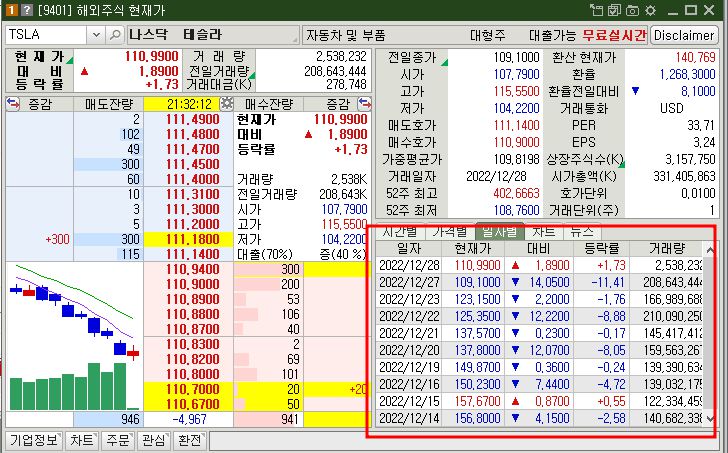Click the pop-out window icon in title bar

point(596,10)
